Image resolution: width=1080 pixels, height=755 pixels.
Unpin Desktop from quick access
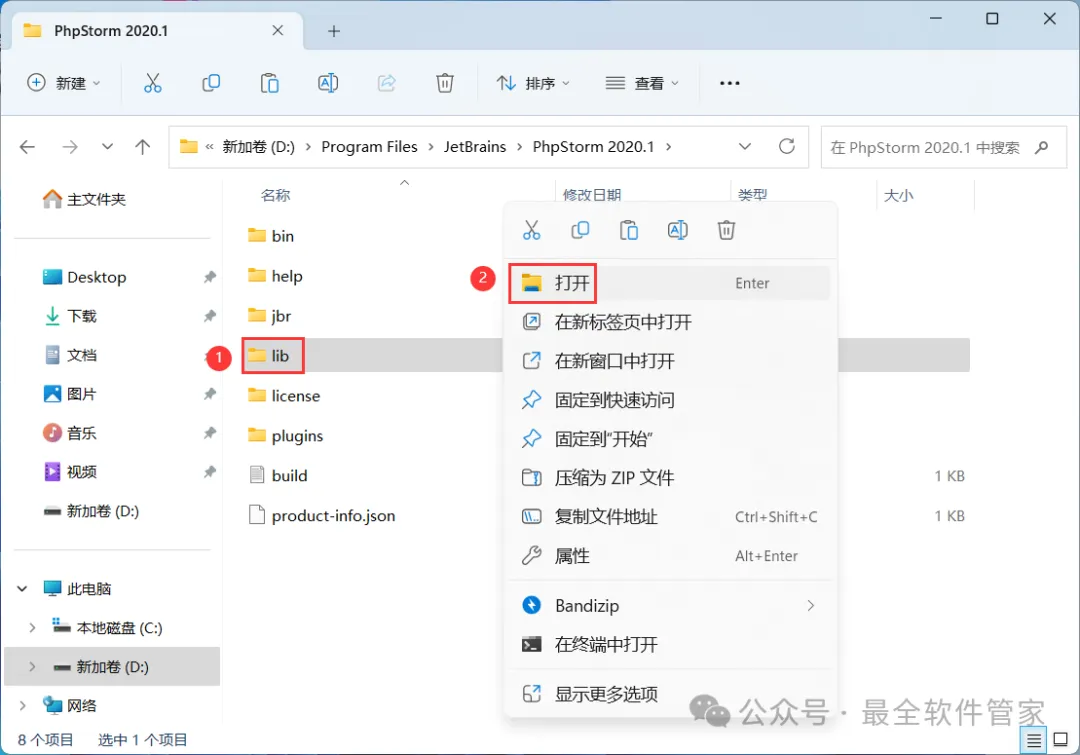(x=209, y=277)
